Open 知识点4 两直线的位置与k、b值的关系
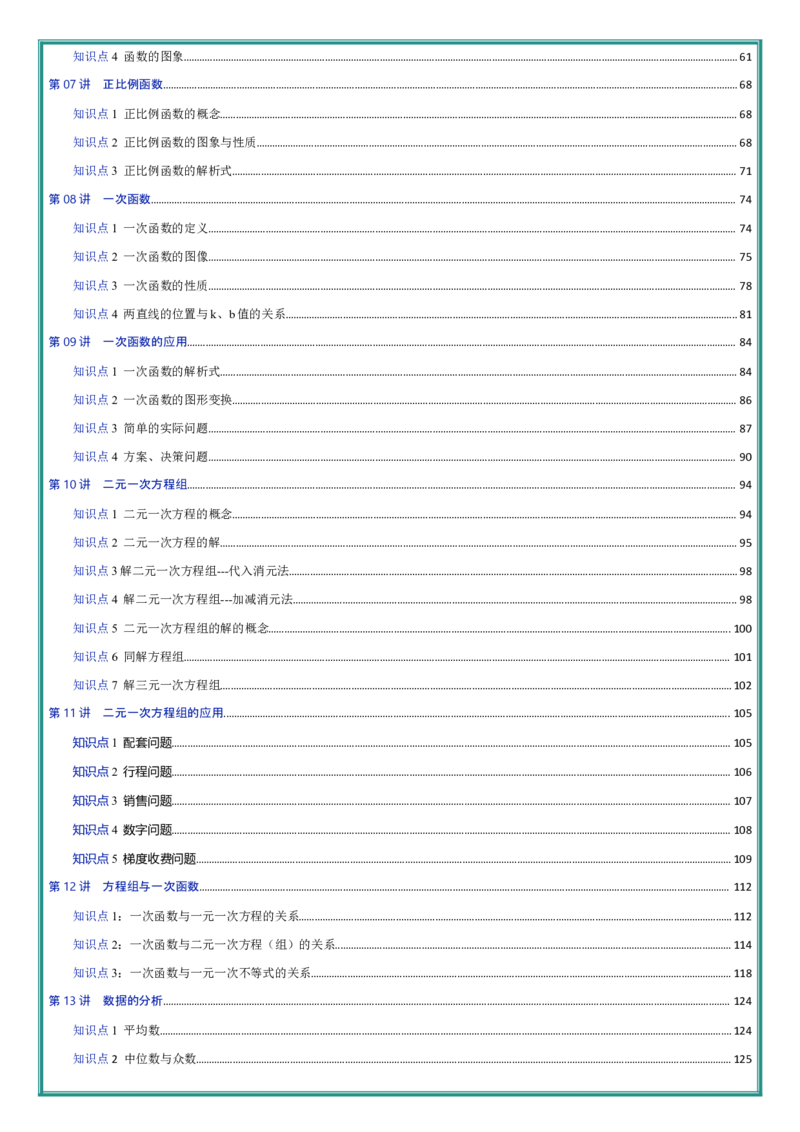Screen dimensions: 800x1132 pyautogui.click(x=412, y=314)
